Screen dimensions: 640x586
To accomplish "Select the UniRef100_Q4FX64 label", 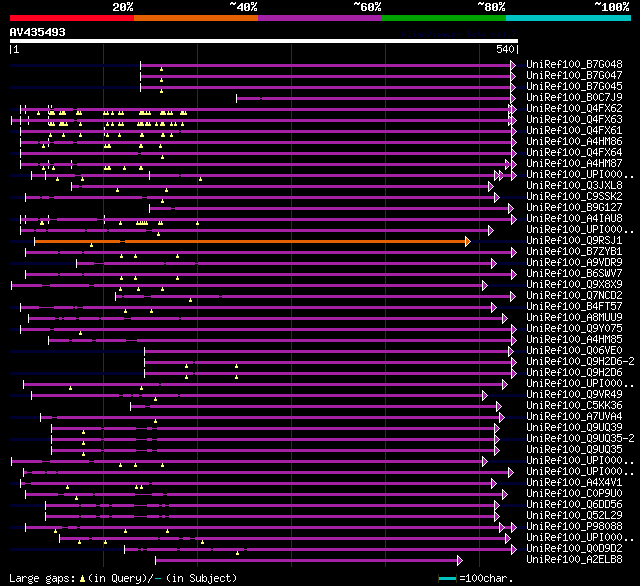I will [x=574, y=153].
